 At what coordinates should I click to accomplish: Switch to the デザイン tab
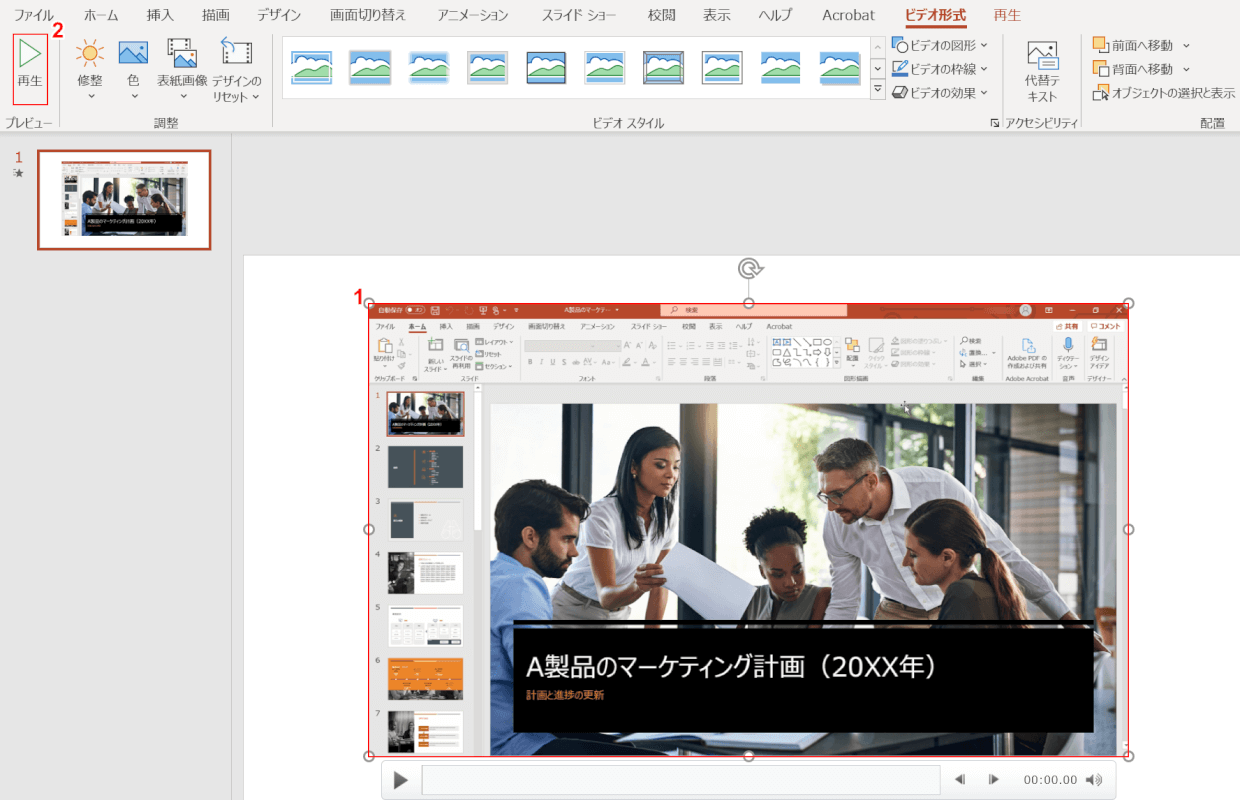[279, 15]
